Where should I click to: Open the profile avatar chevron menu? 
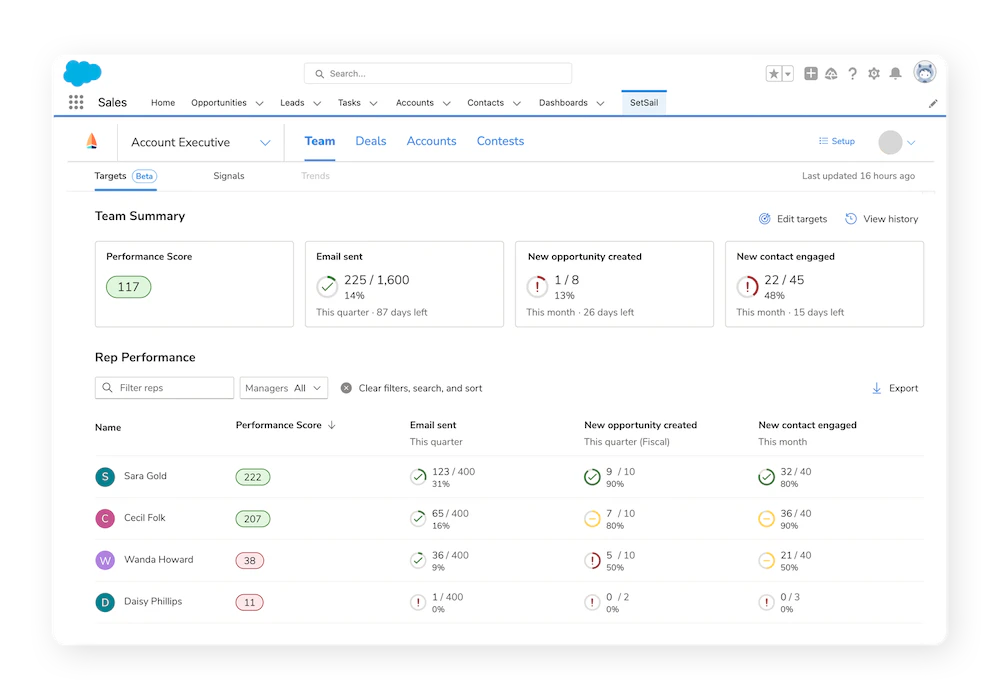[x=910, y=142]
